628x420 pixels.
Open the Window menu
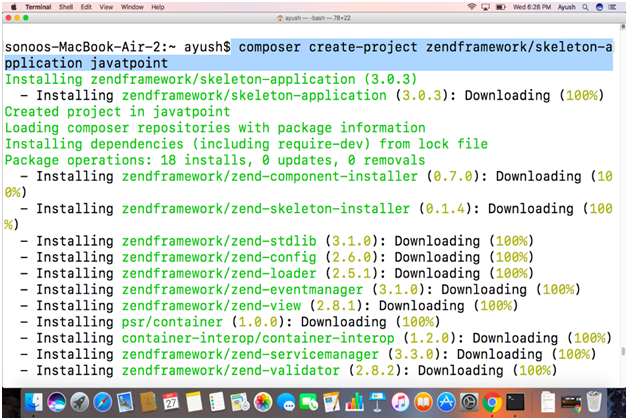point(132,7)
